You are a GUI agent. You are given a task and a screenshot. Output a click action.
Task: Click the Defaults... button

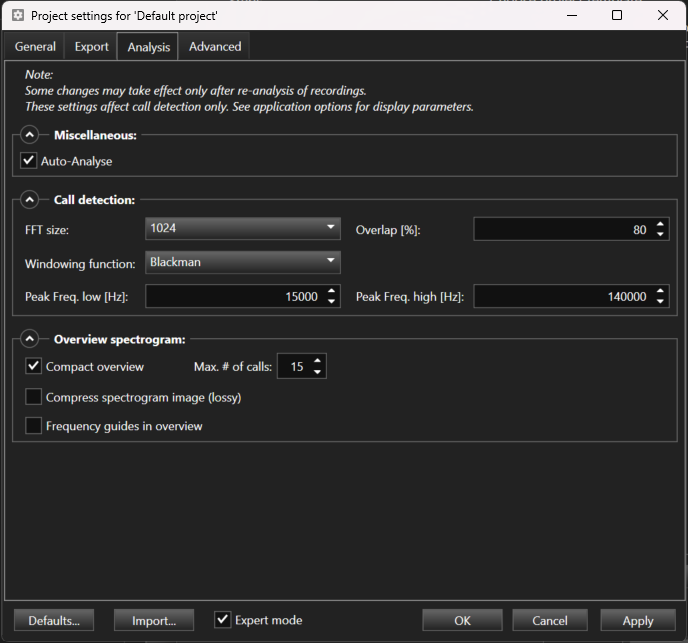point(54,620)
